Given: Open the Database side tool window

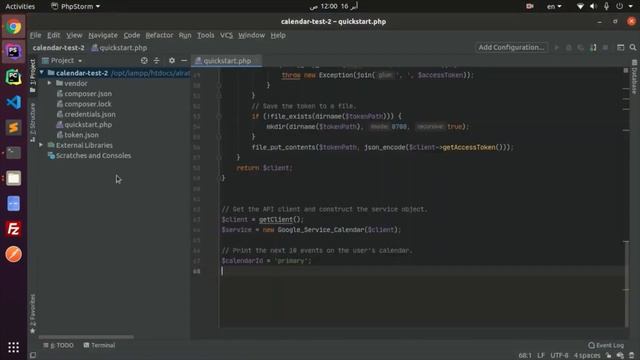Looking at the screenshot, I should click(x=634, y=78).
